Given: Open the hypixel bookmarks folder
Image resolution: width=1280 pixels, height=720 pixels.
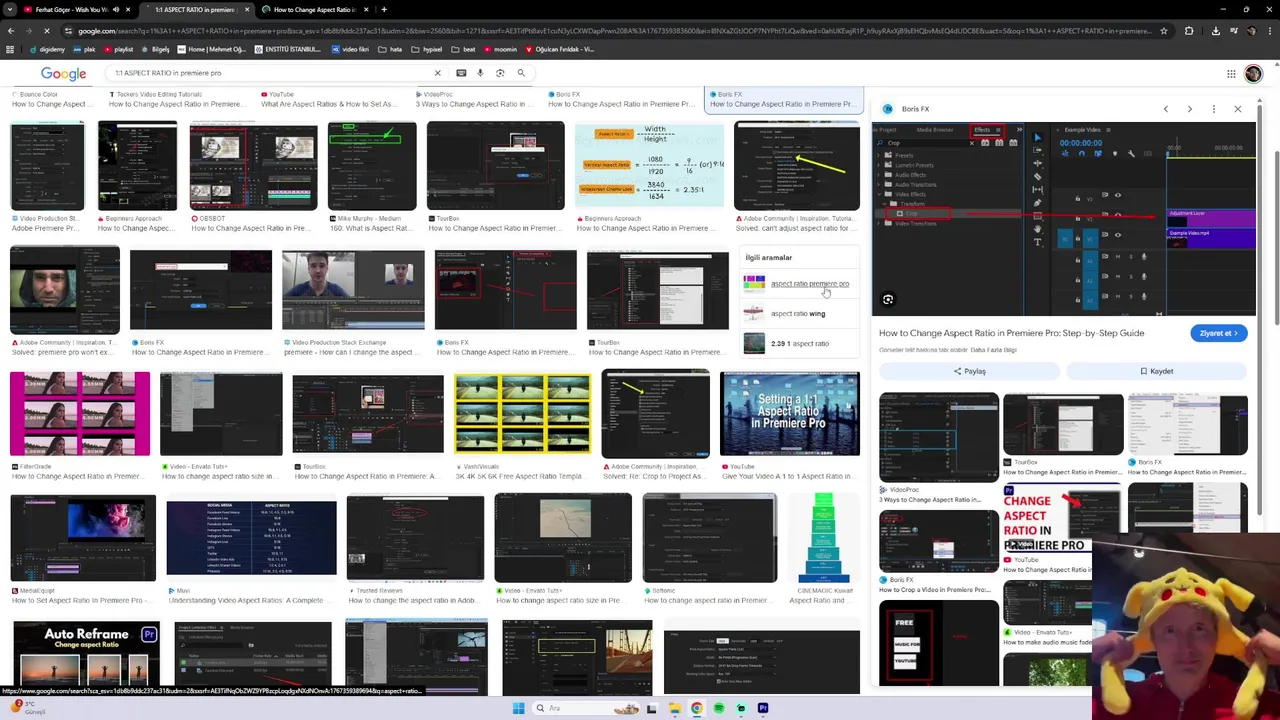Looking at the screenshot, I should [x=427, y=49].
